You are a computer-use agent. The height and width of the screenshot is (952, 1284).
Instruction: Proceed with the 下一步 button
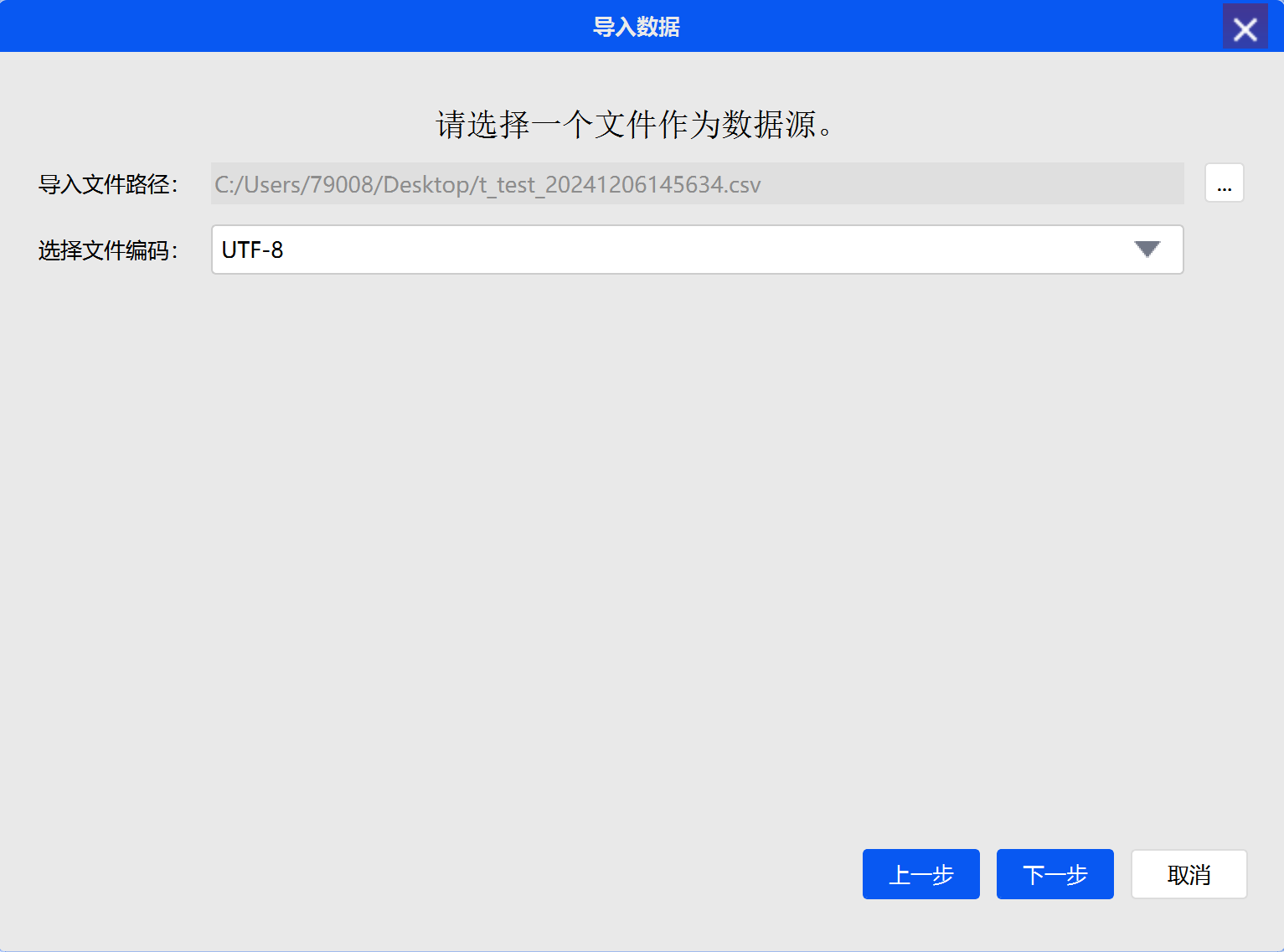click(1055, 874)
